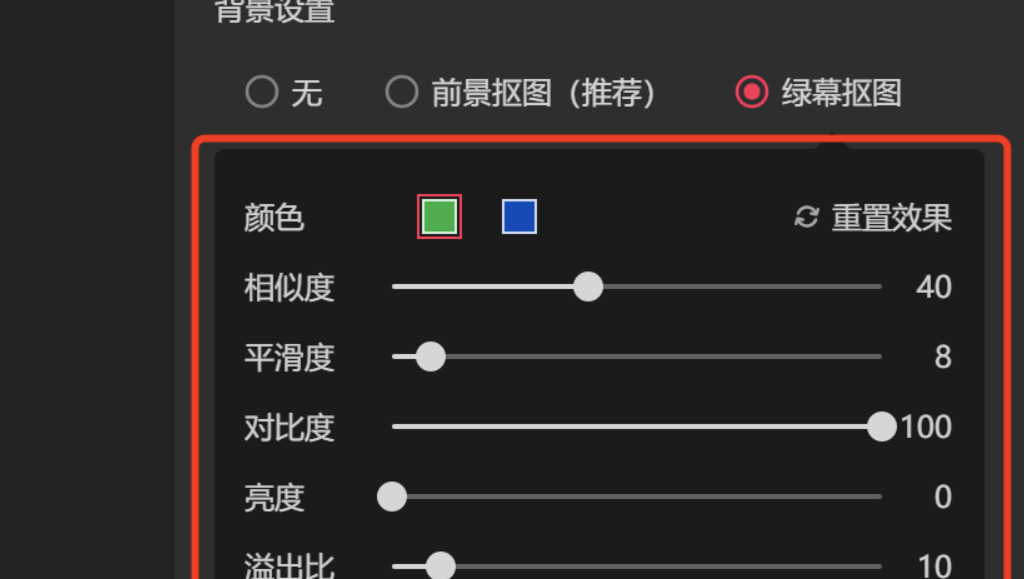Pick the blue color swatch
This screenshot has width=1024, height=579.
pyautogui.click(x=519, y=217)
